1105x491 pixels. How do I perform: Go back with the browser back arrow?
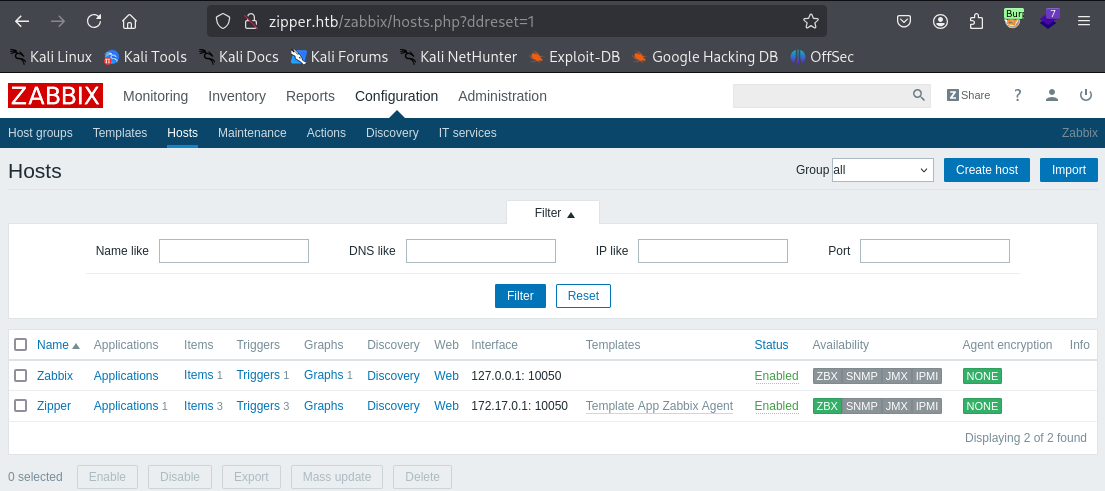pos(22,21)
